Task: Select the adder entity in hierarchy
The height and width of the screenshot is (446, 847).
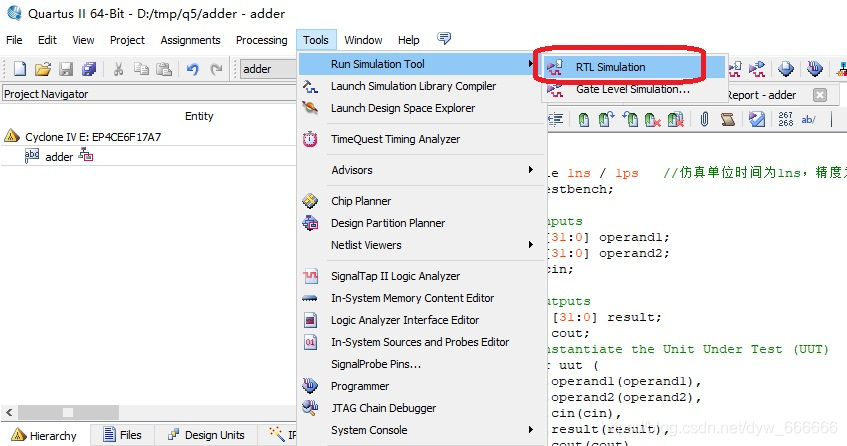Action: [x=59, y=157]
